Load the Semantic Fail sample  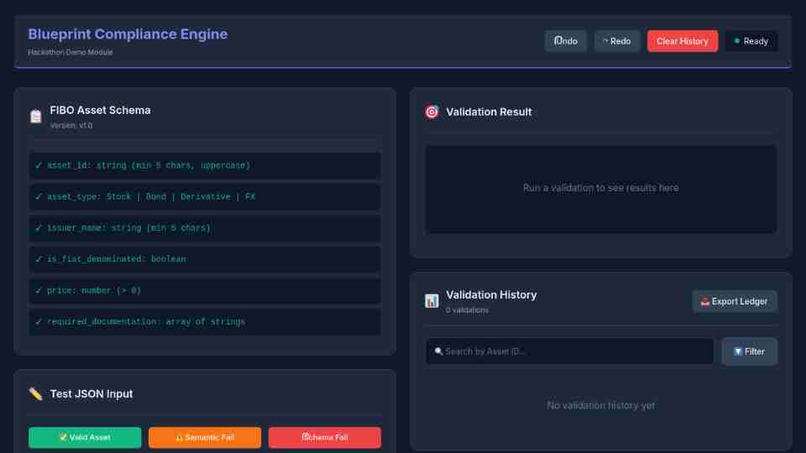click(205, 438)
